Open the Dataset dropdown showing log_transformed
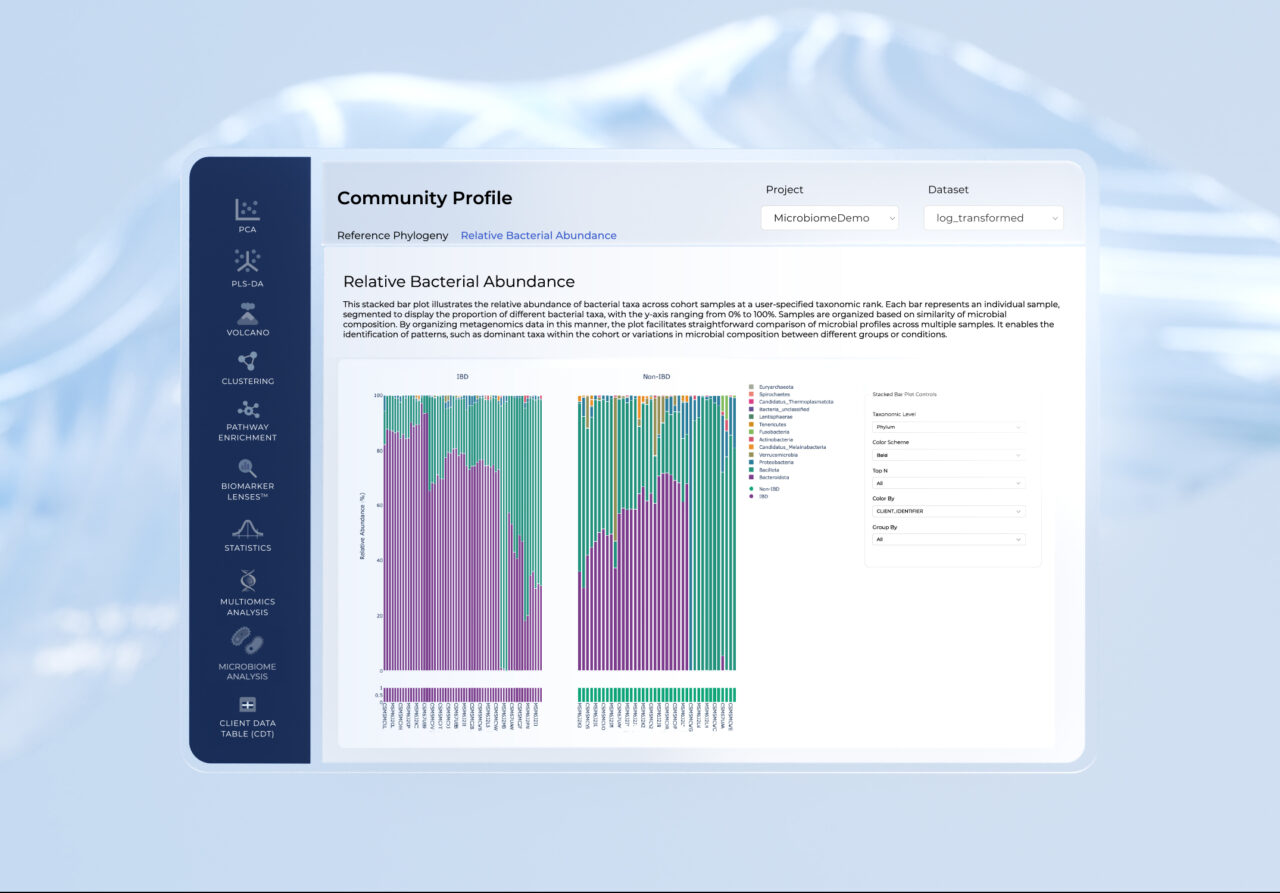 pos(993,218)
